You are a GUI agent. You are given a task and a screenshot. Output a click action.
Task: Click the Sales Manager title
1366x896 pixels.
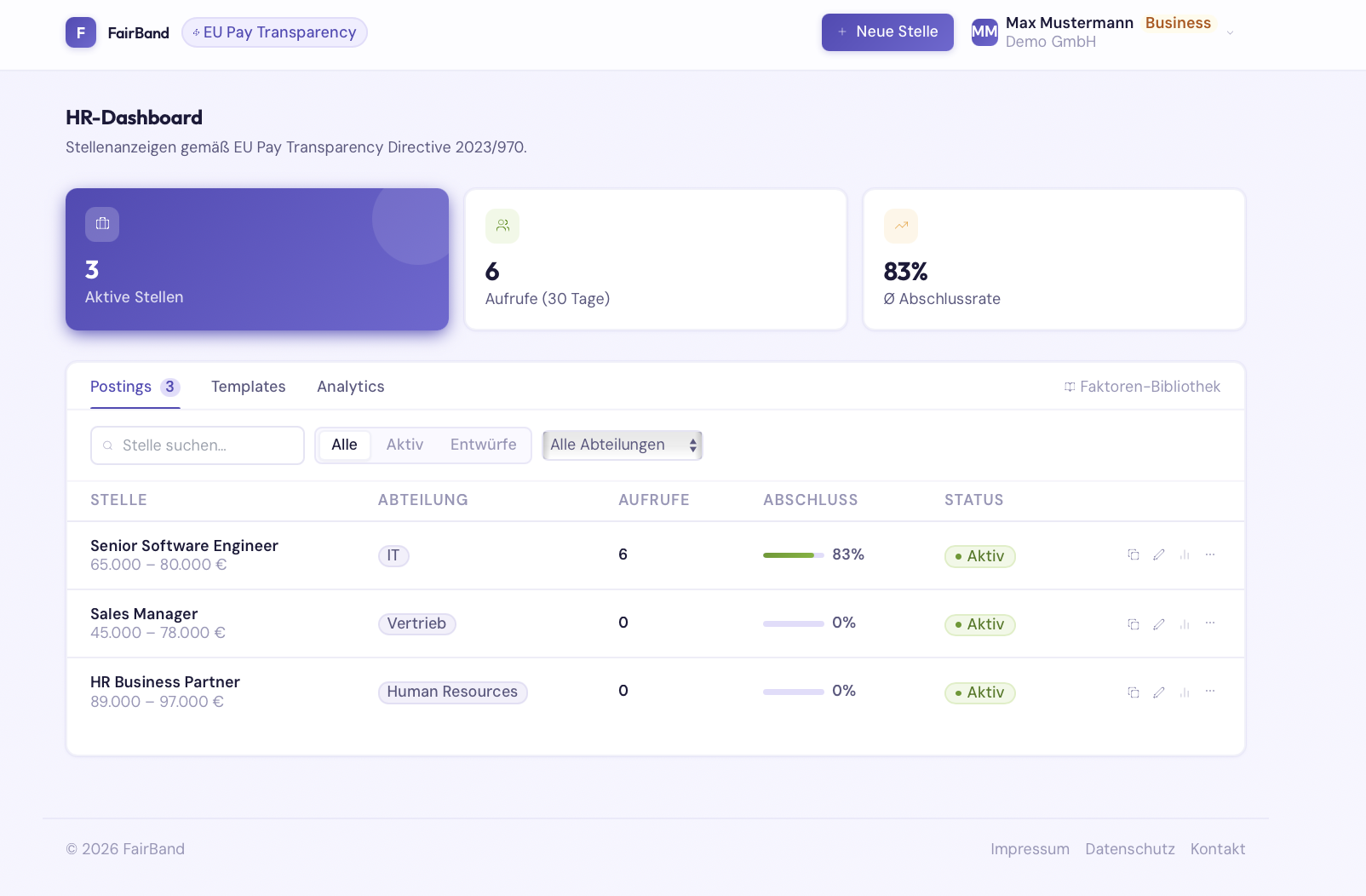tap(144, 614)
